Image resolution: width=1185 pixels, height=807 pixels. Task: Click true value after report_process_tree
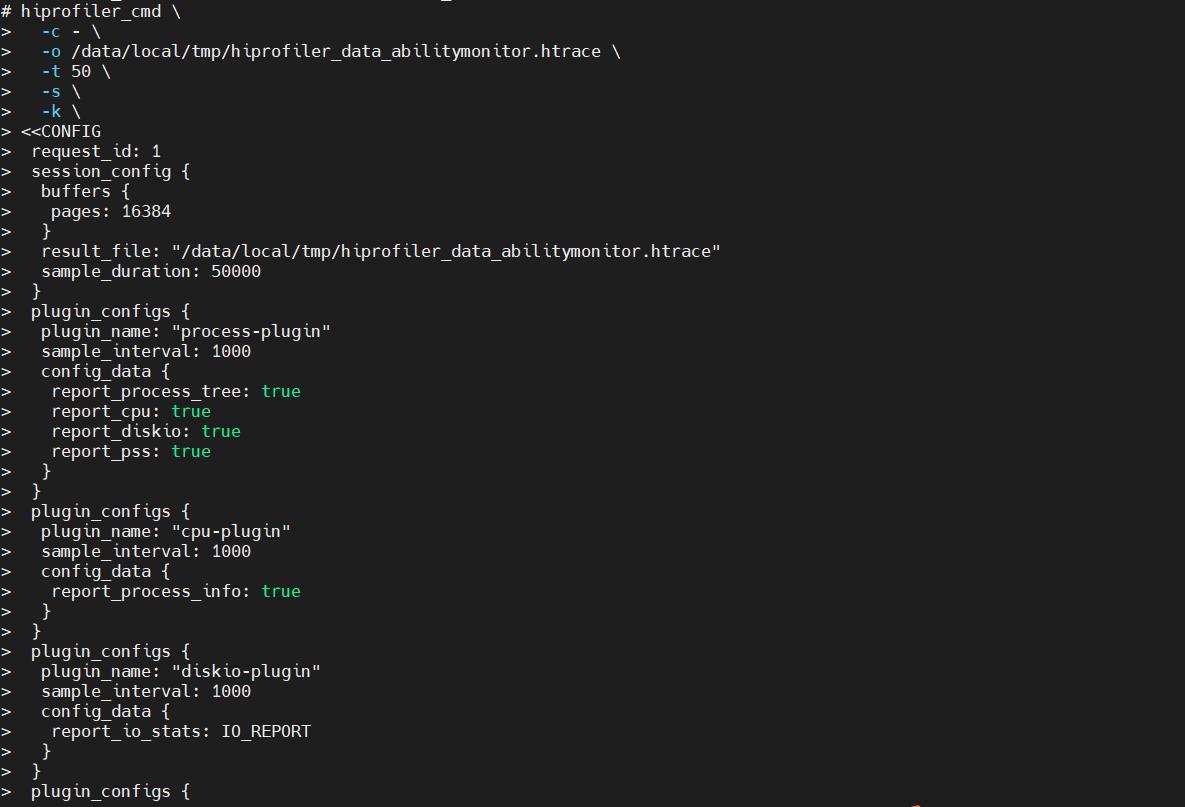(x=281, y=392)
